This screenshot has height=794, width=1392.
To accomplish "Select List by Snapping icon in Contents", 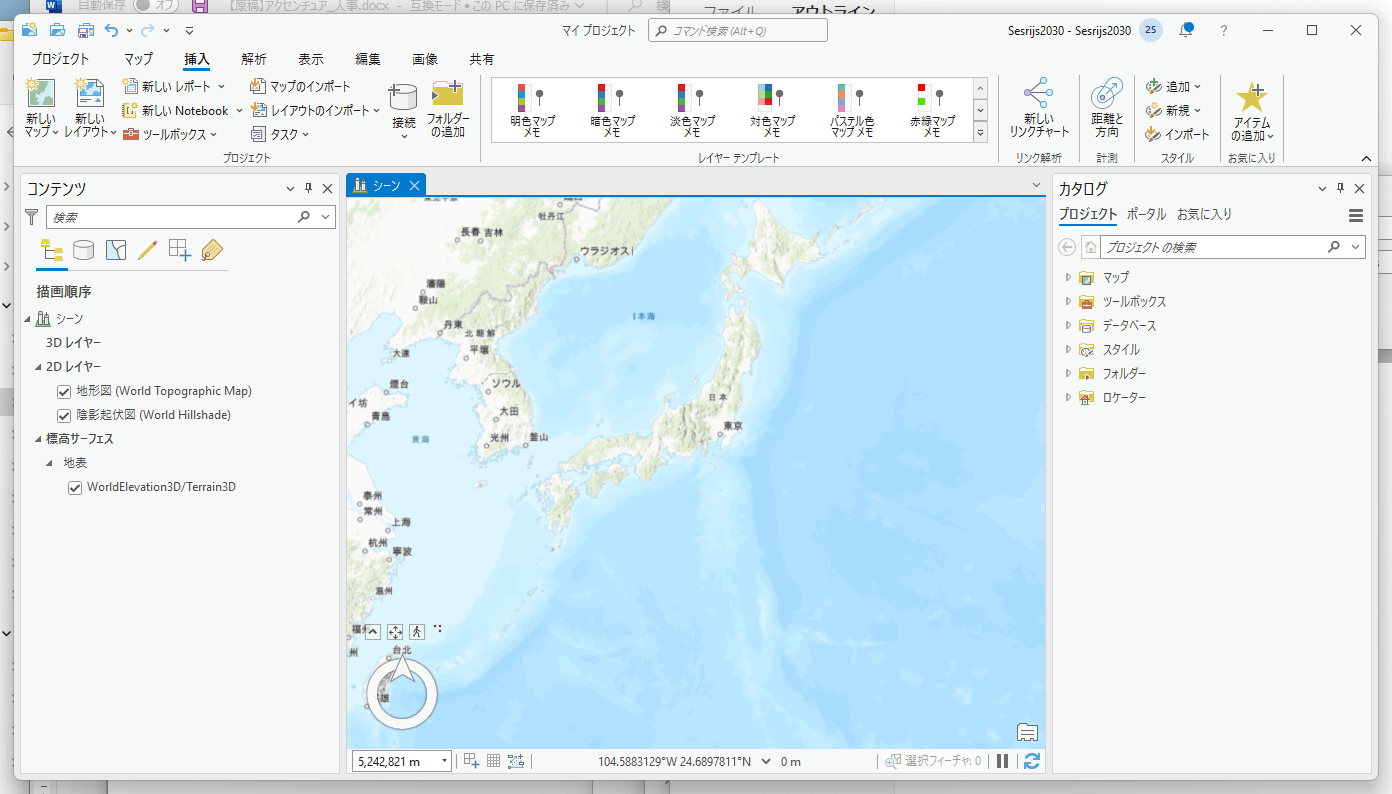I will click(180, 251).
